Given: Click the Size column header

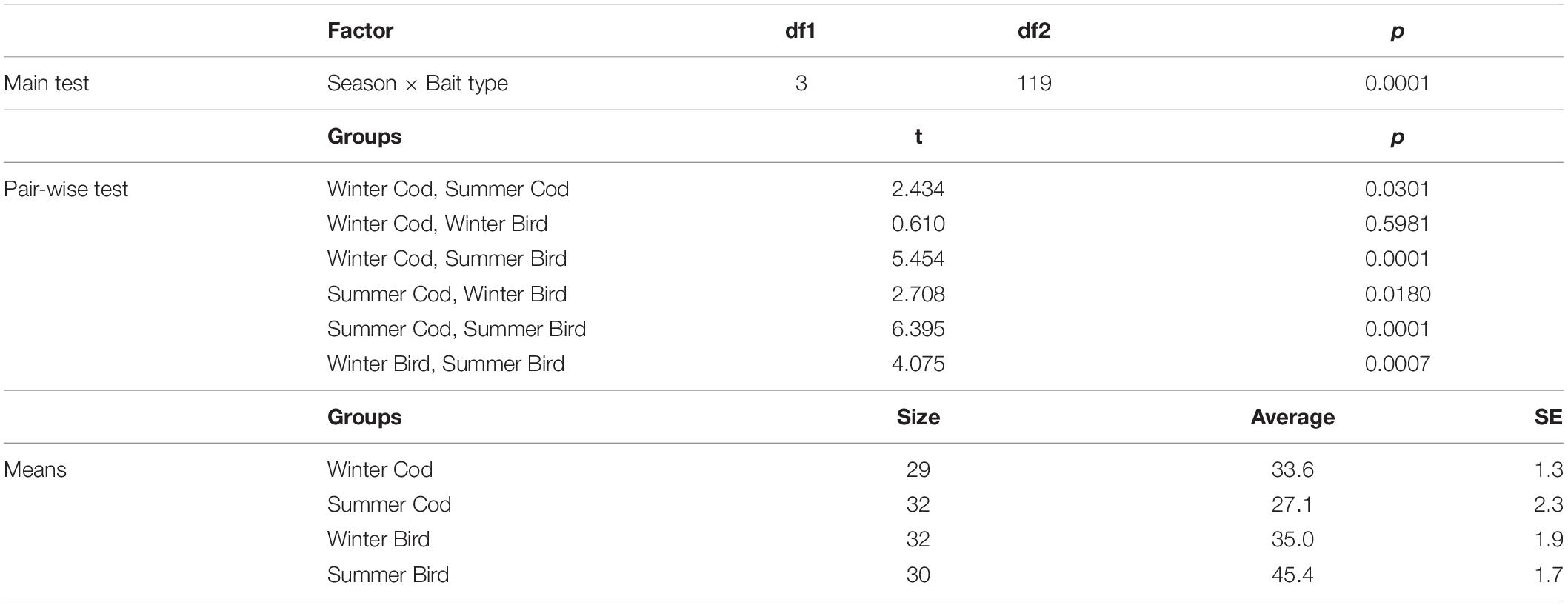Looking at the screenshot, I should 918,417.
